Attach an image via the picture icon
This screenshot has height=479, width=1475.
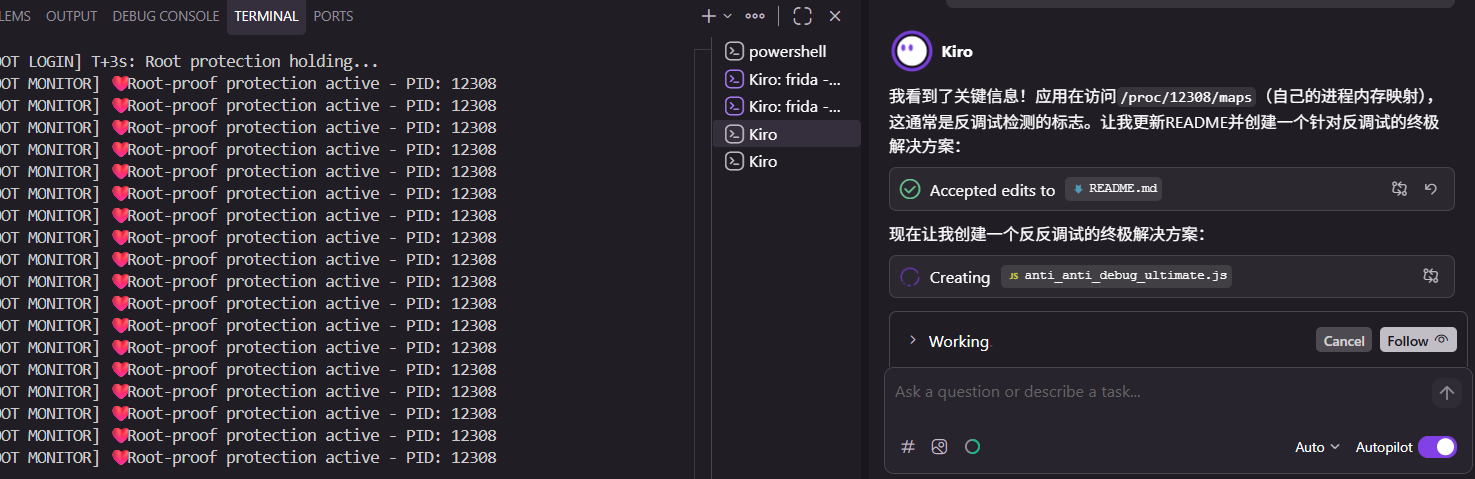939,447
